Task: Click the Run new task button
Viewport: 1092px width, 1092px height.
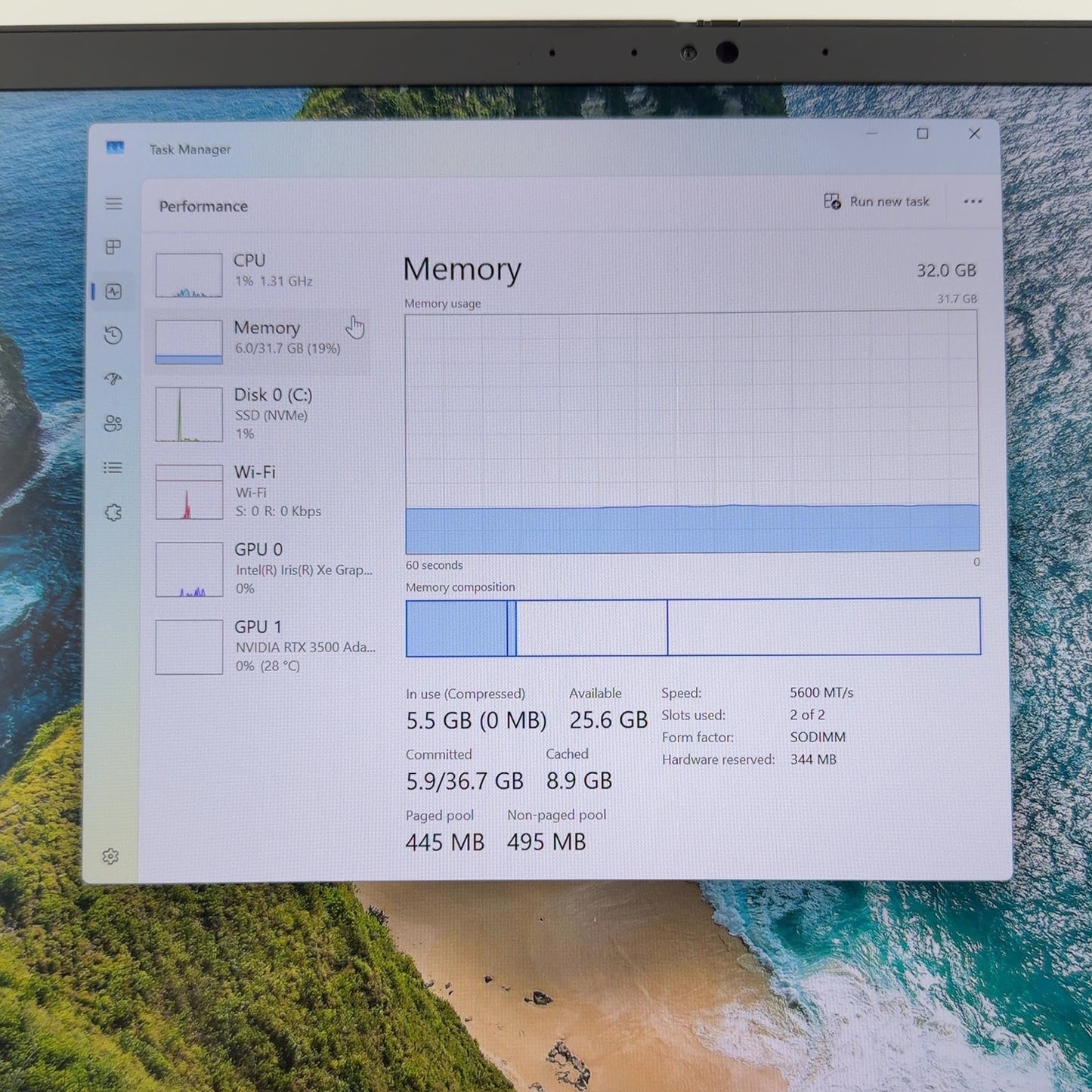Action: click(877, 202)
